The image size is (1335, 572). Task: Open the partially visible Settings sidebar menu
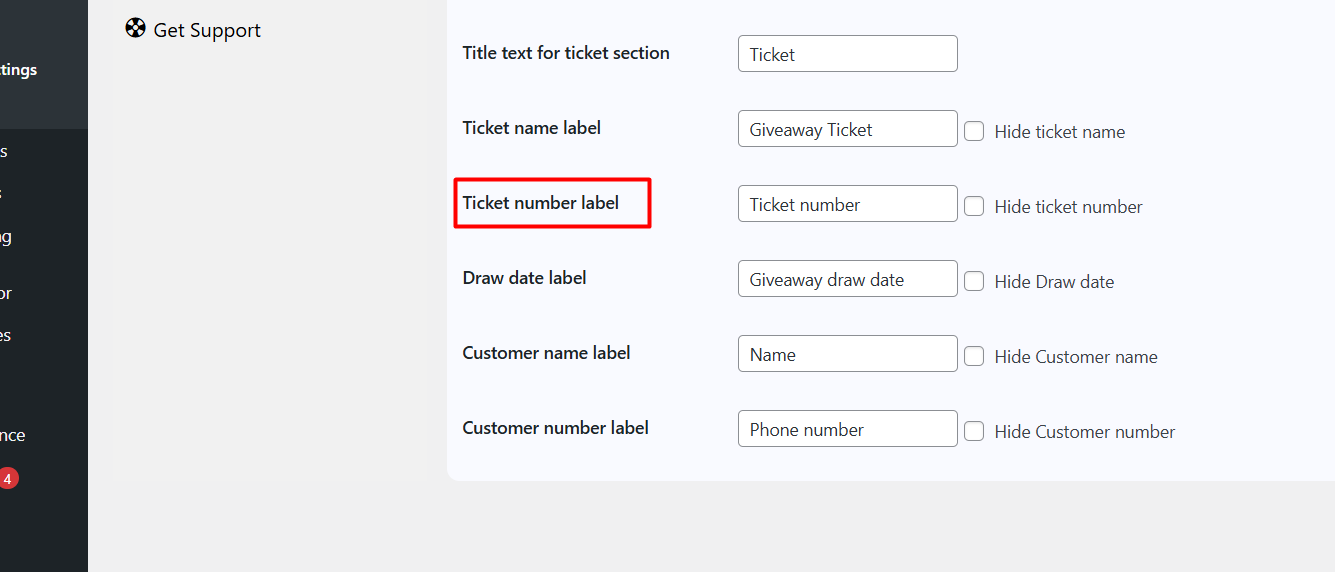pyautogui.click(x=20, y=70)
